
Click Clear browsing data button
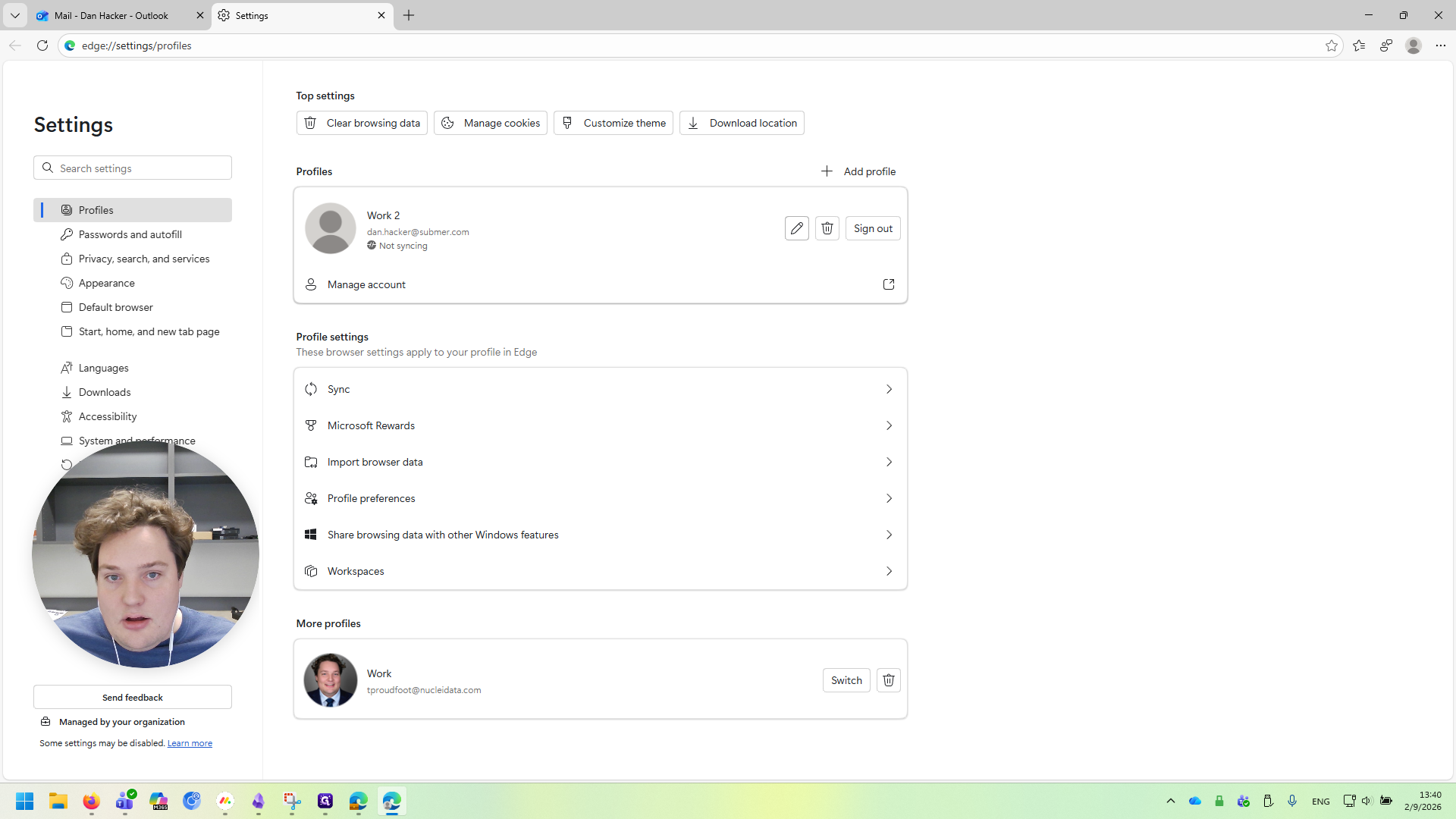[x=362, y=123]
